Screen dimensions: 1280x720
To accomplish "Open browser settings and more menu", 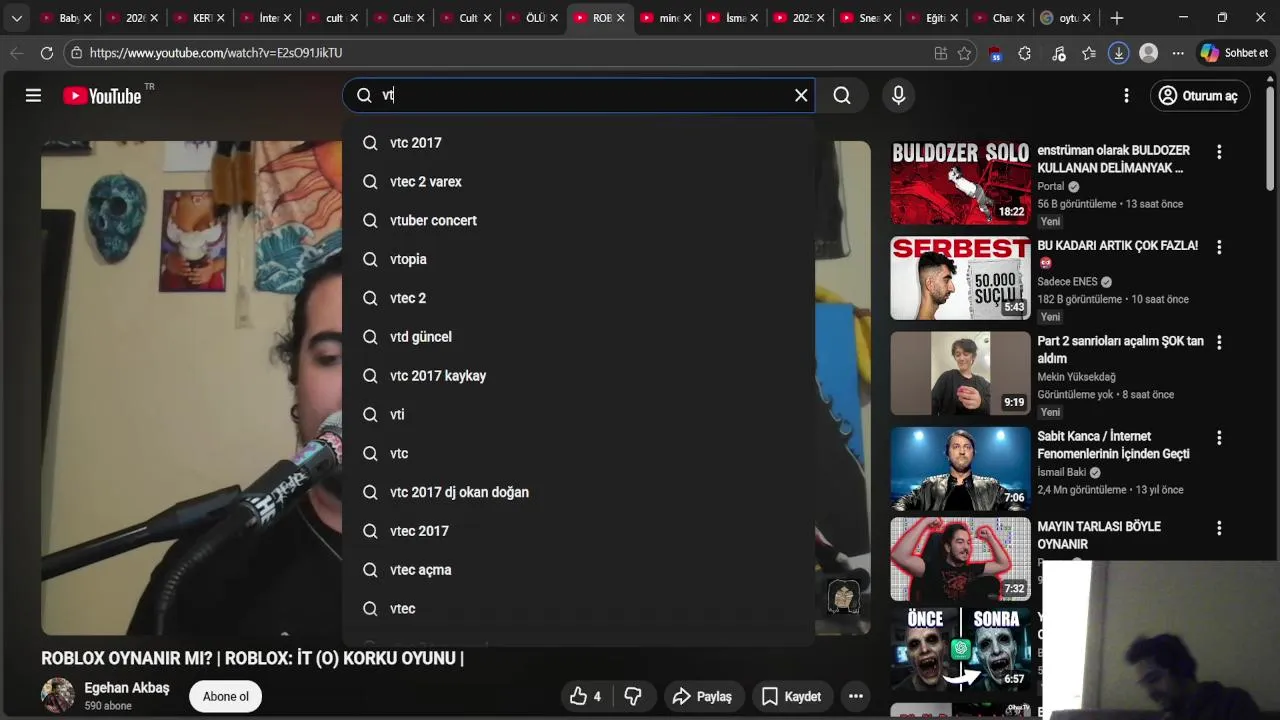I will click(1178, 53).
